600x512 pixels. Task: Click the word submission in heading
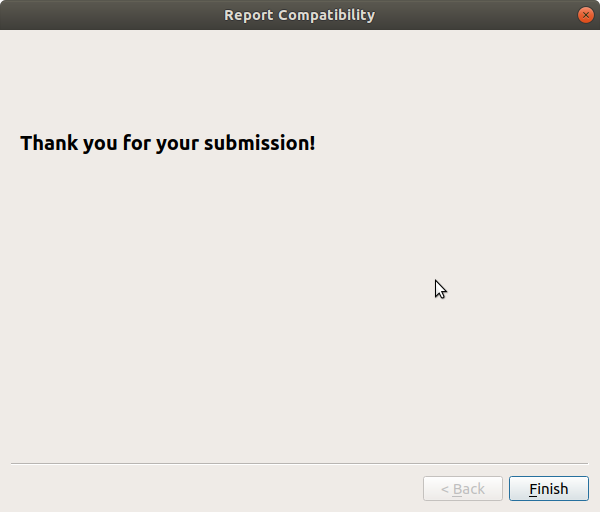tap(256, 143)
